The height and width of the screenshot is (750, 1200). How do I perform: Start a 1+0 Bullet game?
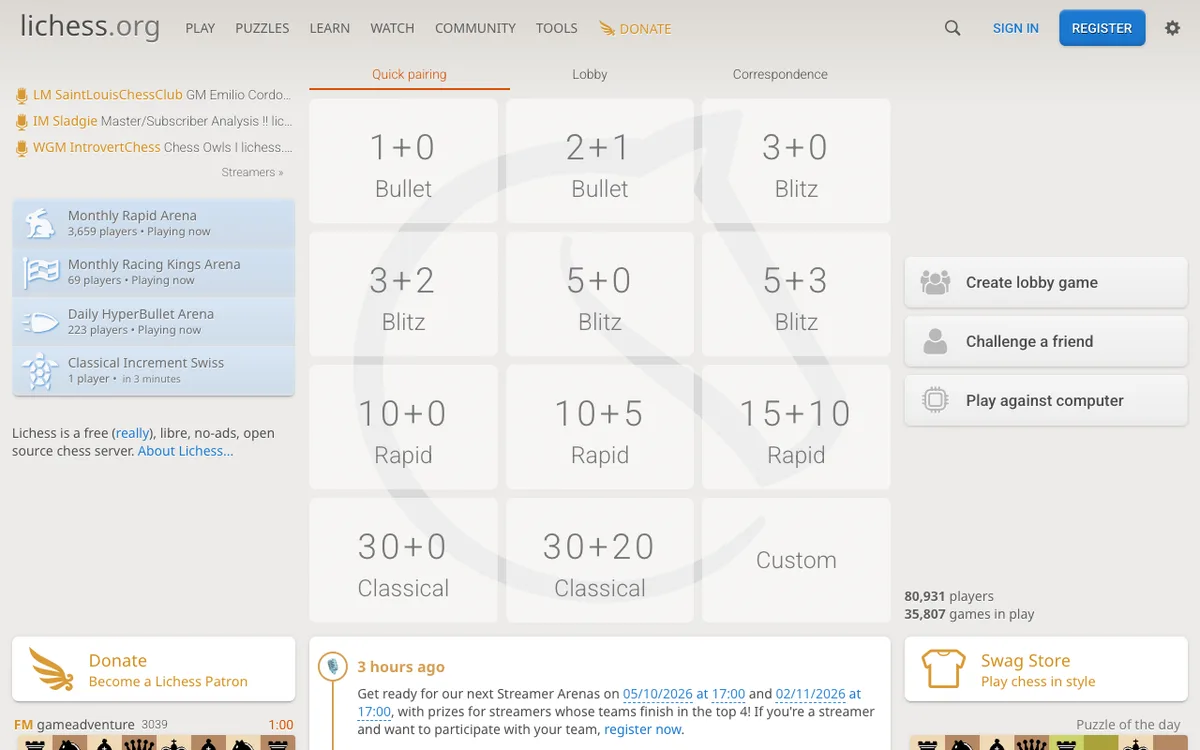403,161
